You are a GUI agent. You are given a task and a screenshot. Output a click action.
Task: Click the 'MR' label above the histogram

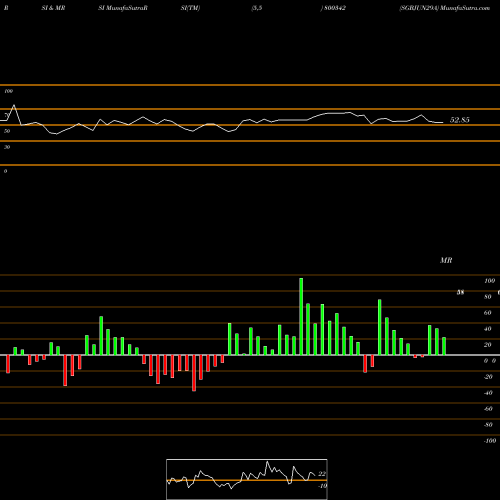(x=446, y=260)
